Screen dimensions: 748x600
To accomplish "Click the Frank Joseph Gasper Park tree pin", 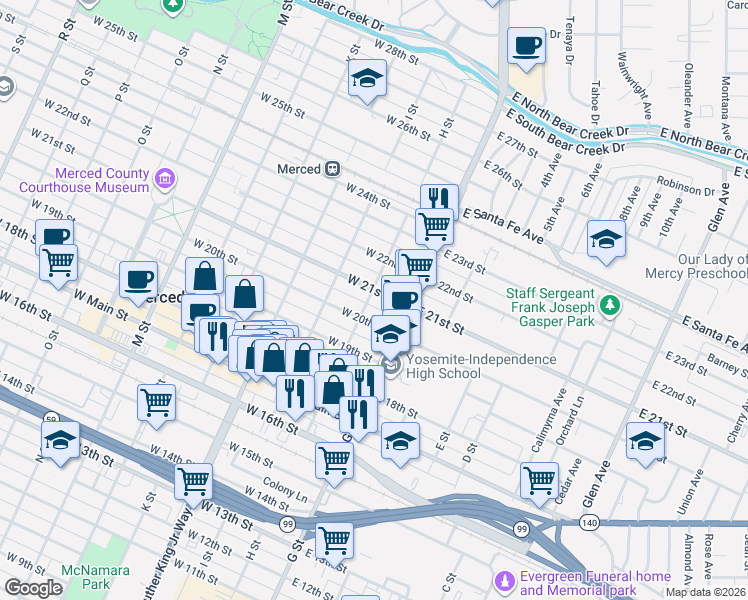I will pos(609,306).
